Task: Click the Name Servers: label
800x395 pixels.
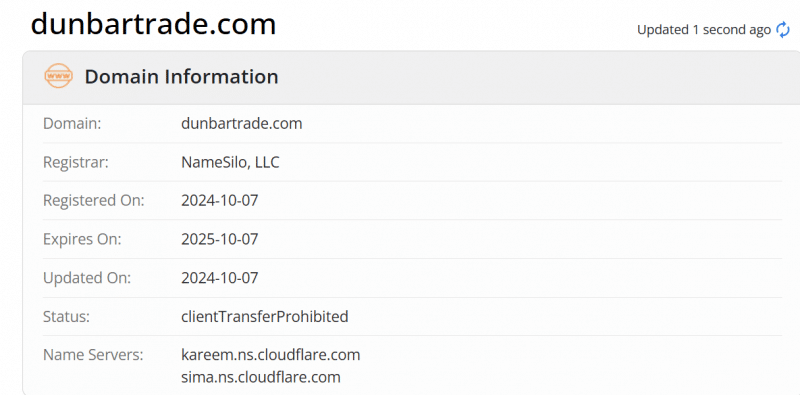Action: click(93, 355)
